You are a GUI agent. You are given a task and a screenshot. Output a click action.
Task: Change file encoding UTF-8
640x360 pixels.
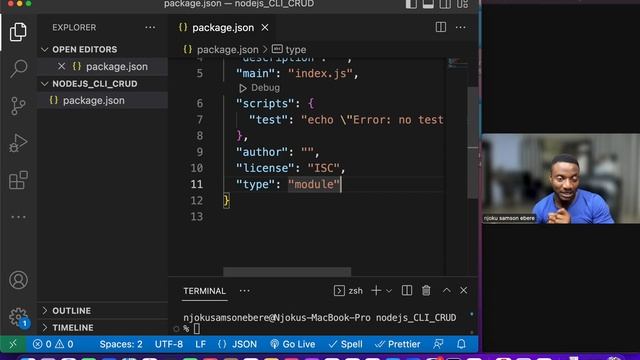click(169, 344)
